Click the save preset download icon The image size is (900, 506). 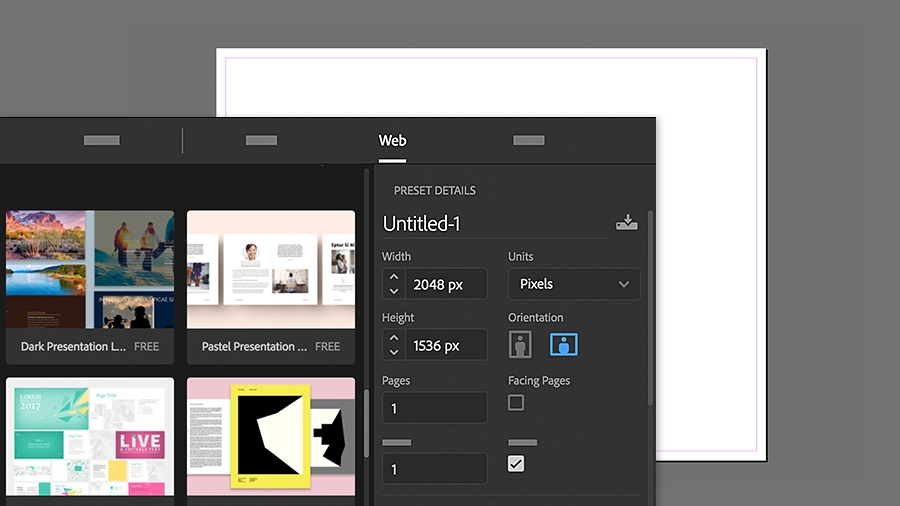pos(627,223)
